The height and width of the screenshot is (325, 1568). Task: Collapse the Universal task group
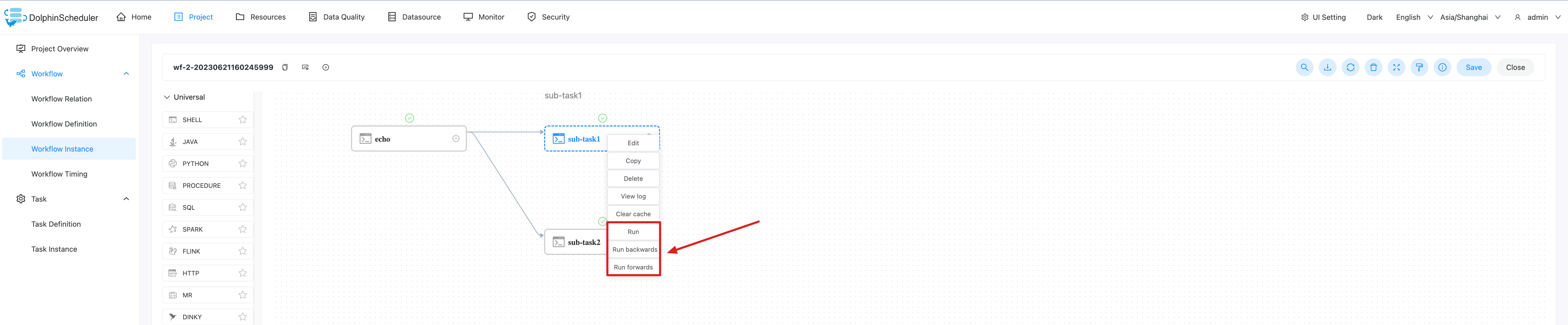click(x=167, y=97)
